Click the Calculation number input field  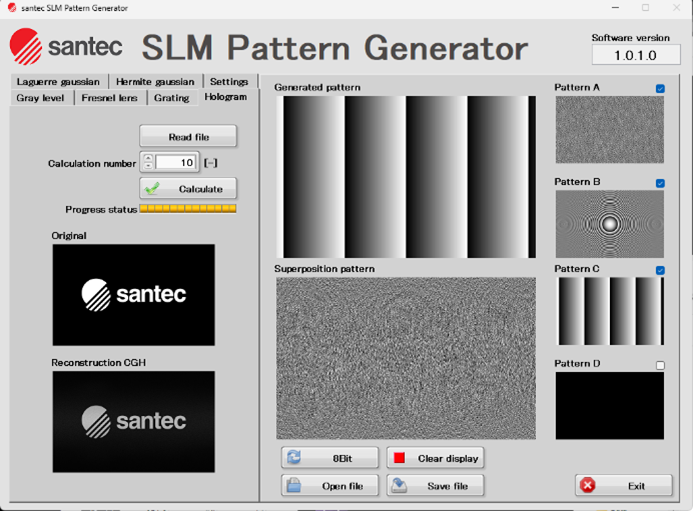tap(177, 162)
